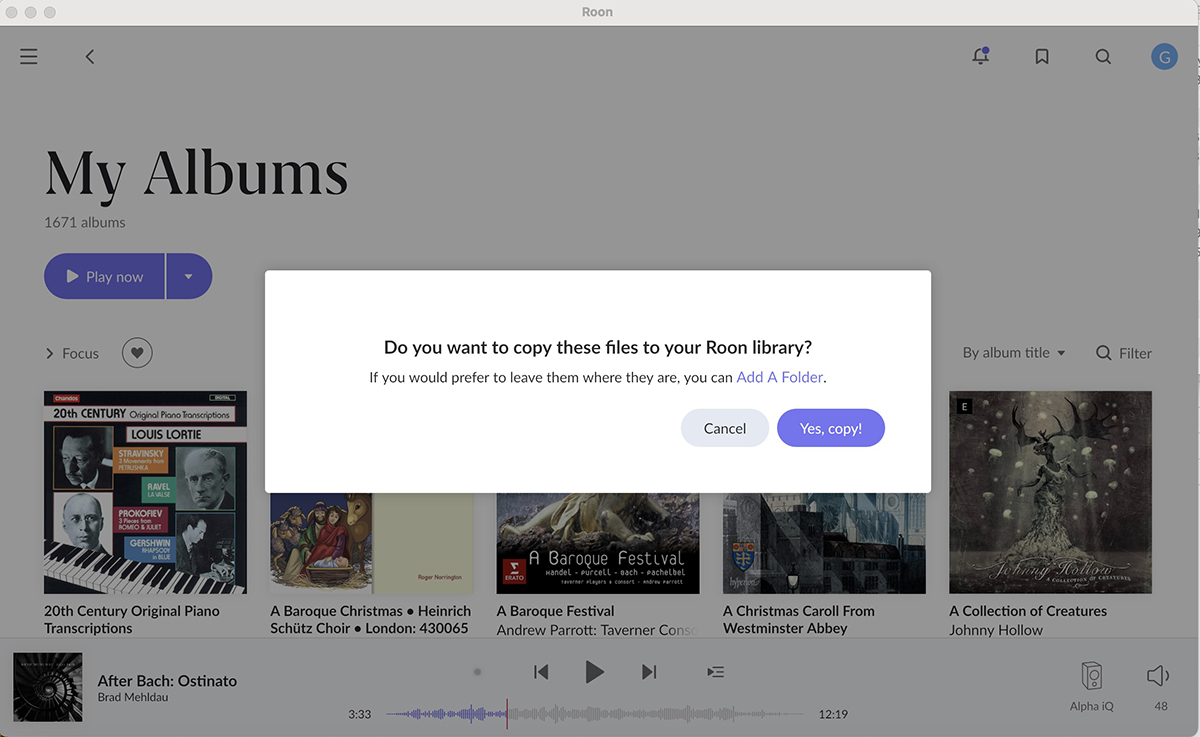The image size is (1200, 737).
Task: Click the 1671 albums count text
Action: pos(85,222)
